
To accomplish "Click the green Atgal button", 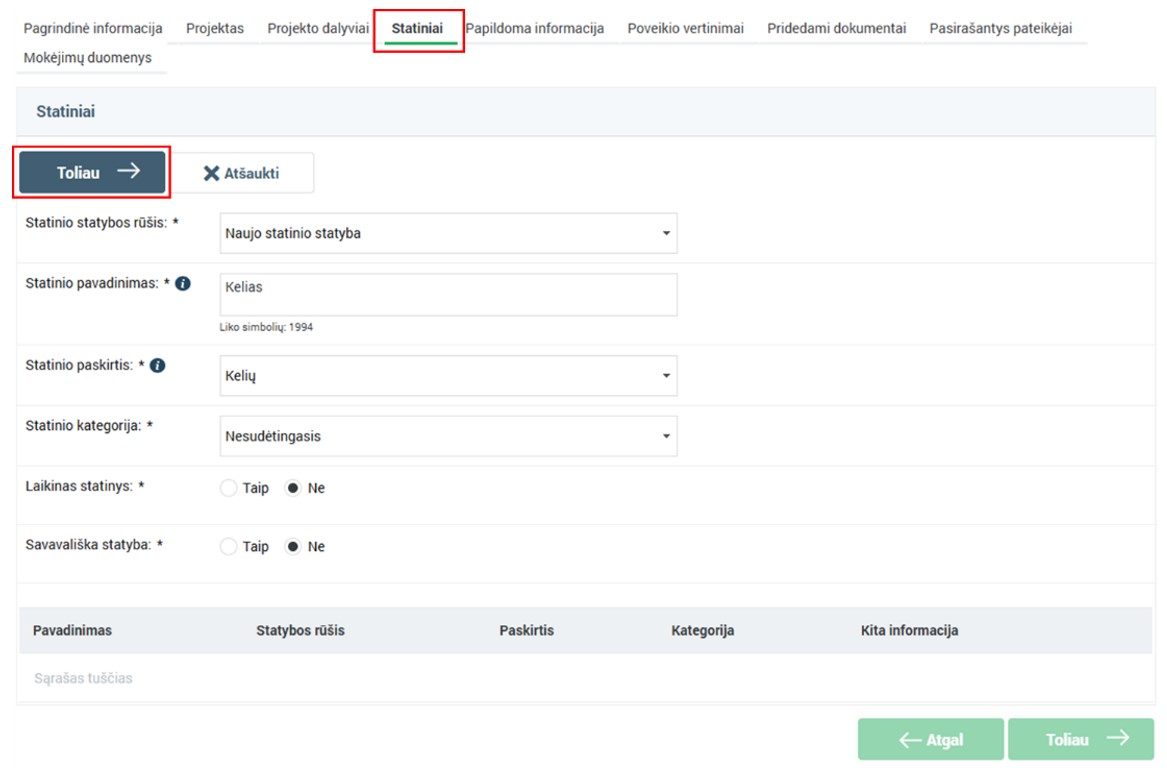I will point(930,740).
